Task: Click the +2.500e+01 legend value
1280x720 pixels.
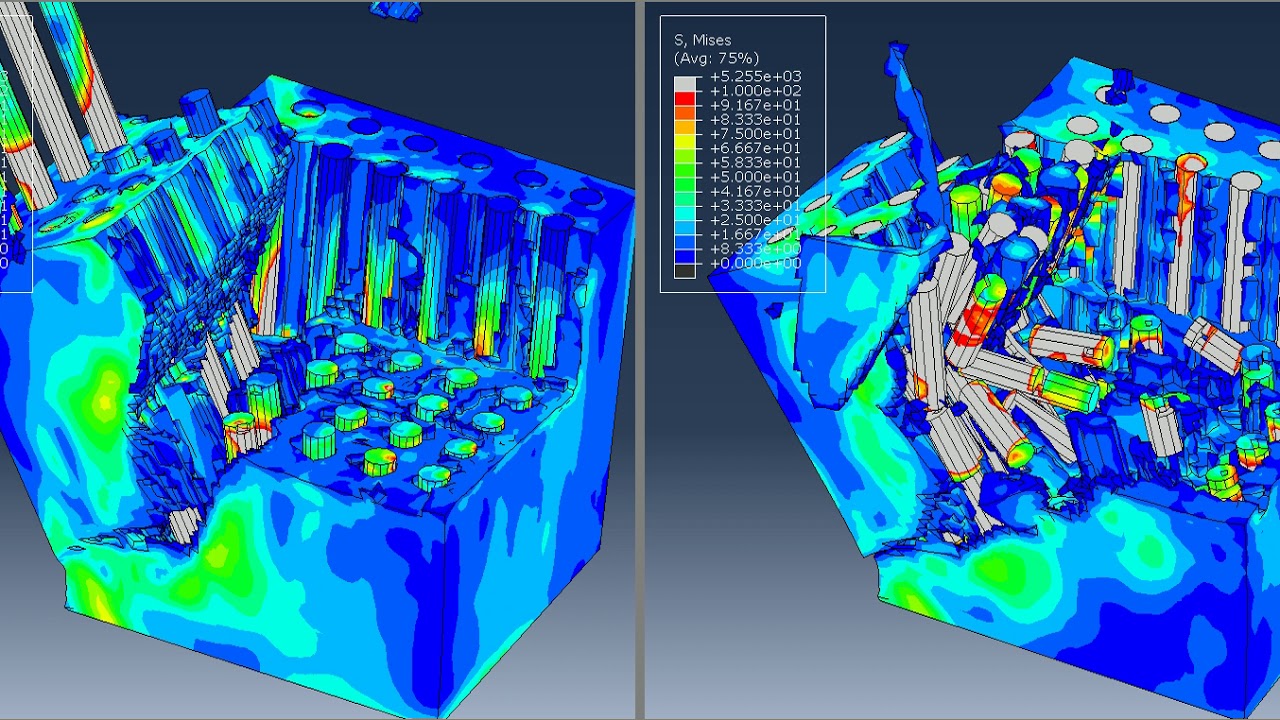Action: (x=755, y=220)
